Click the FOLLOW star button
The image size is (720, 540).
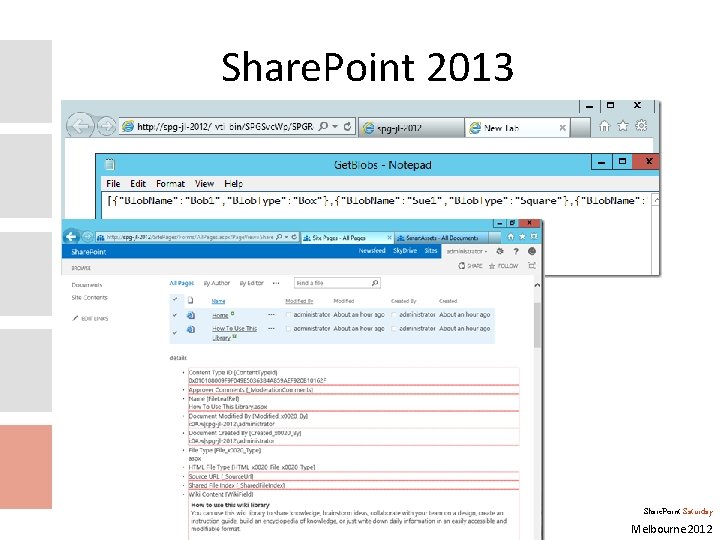503,266
